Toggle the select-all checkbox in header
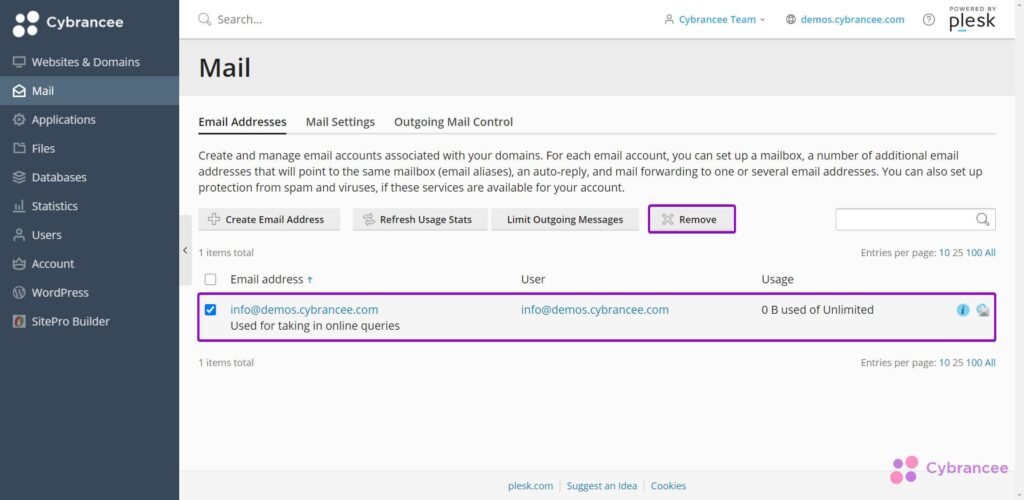 click(210, 279)
